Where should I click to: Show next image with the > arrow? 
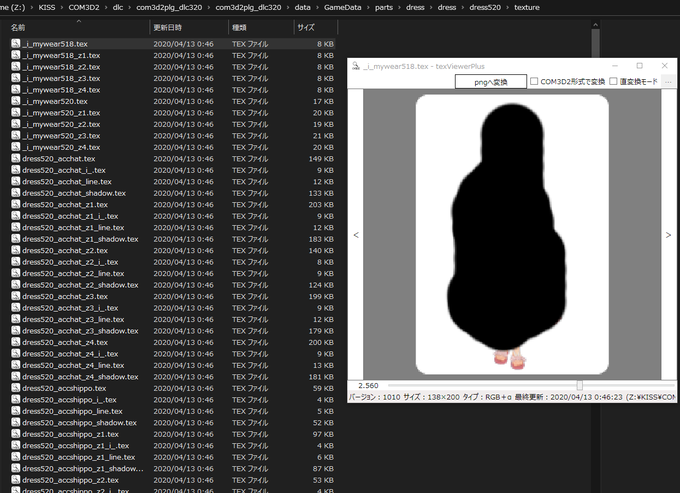[x=668, y=235]
